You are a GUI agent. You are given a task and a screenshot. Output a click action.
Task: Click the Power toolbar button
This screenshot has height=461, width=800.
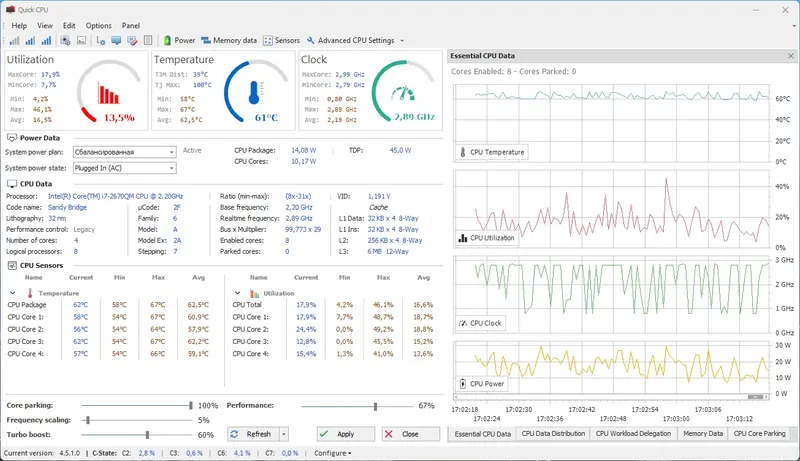tap(179, 40)
